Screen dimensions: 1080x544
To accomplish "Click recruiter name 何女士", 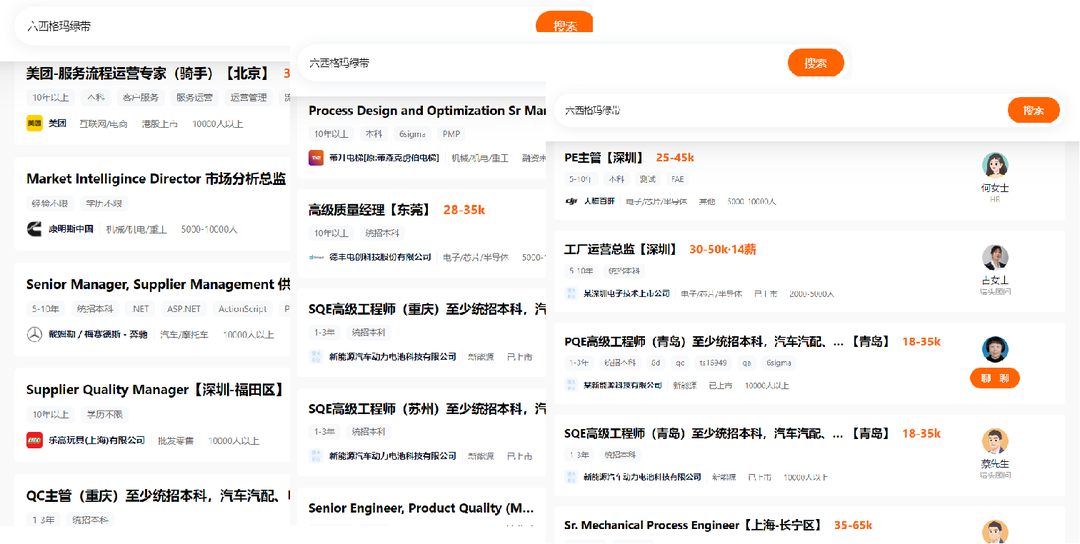I will pos(995,188).
